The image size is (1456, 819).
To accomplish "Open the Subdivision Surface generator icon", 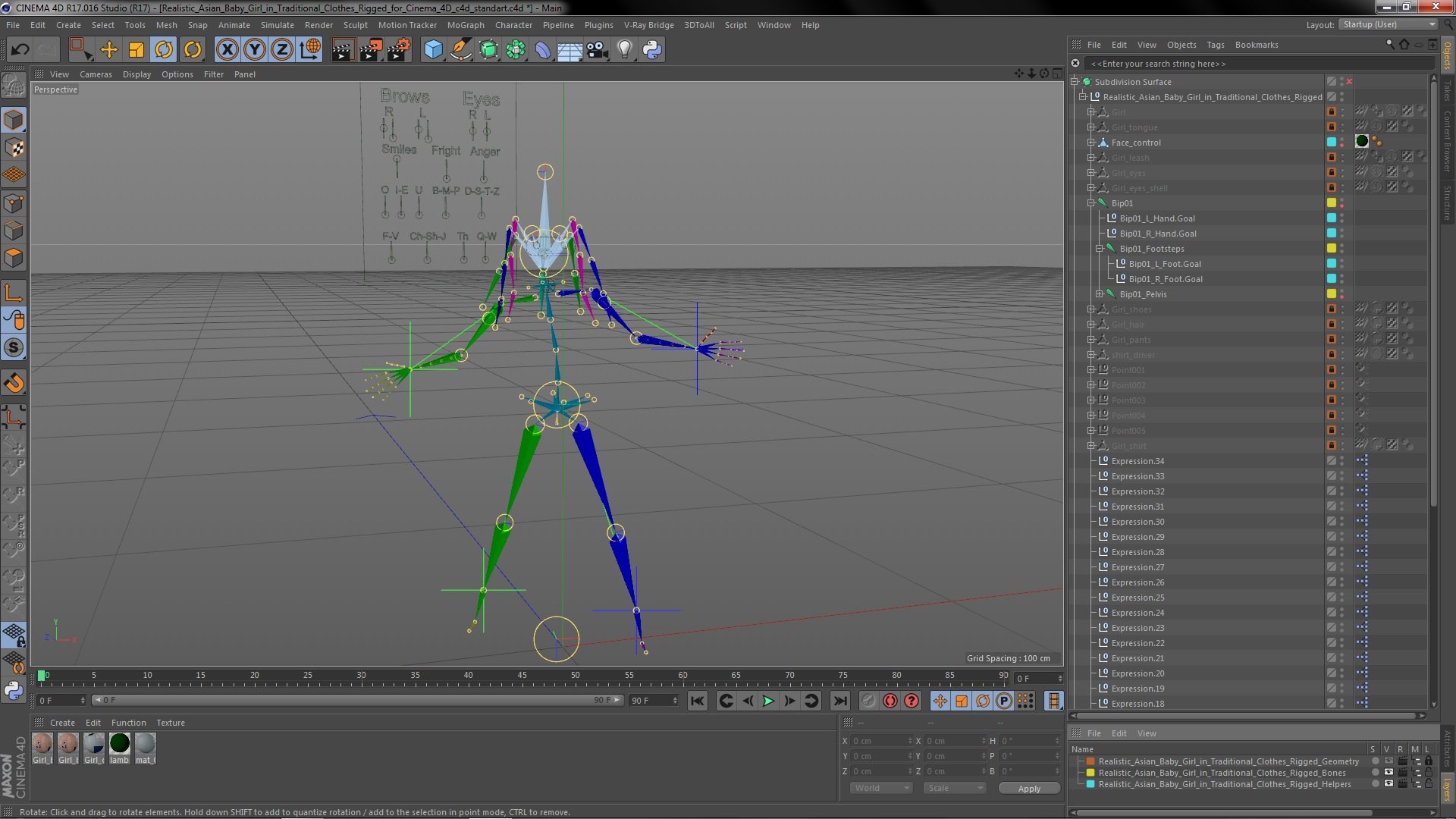I will point(488,50).
